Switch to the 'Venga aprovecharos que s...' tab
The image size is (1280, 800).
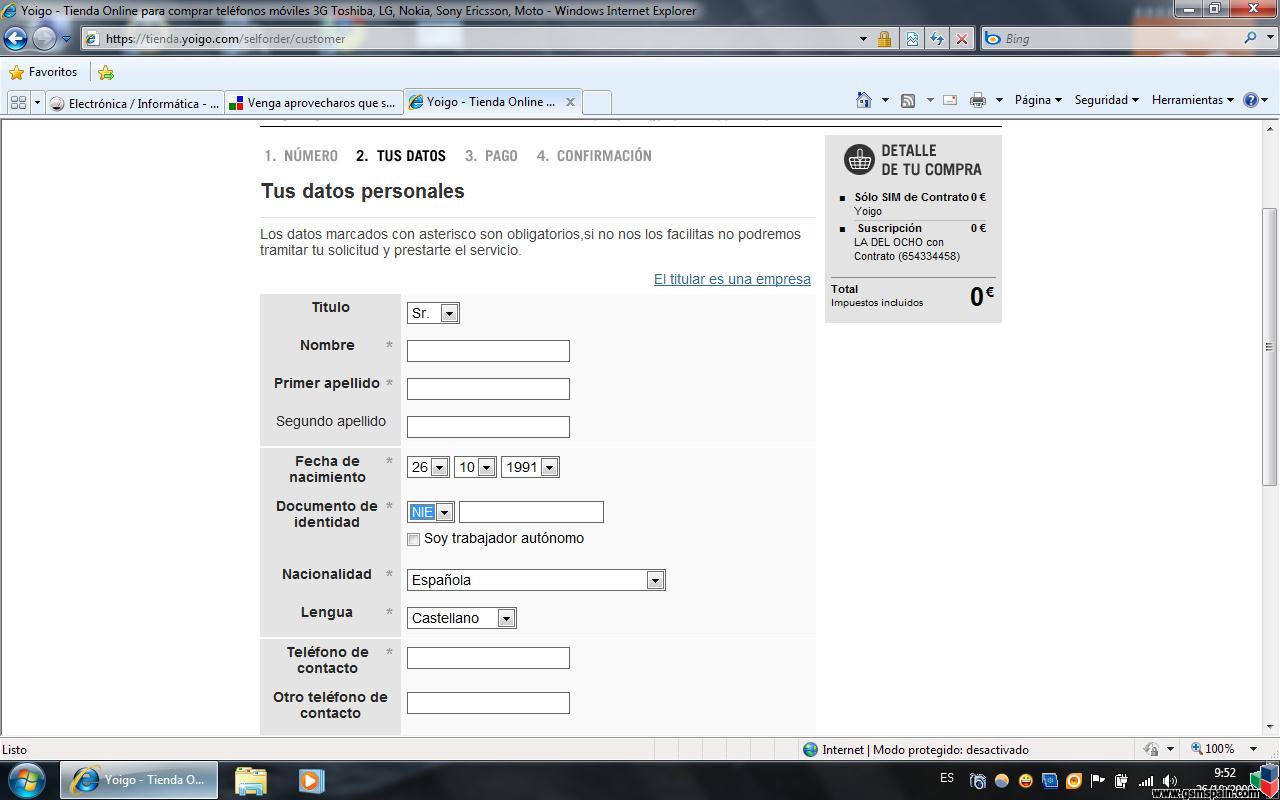point(314,103)
